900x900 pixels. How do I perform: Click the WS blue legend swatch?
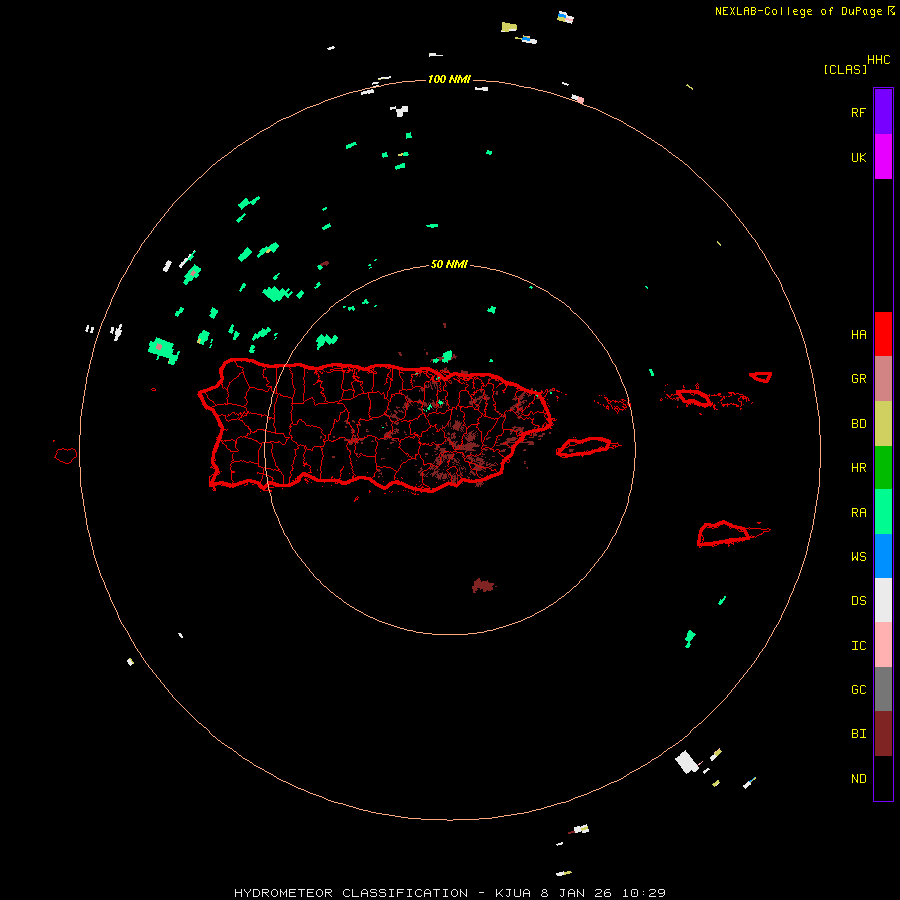coord(883,556)
